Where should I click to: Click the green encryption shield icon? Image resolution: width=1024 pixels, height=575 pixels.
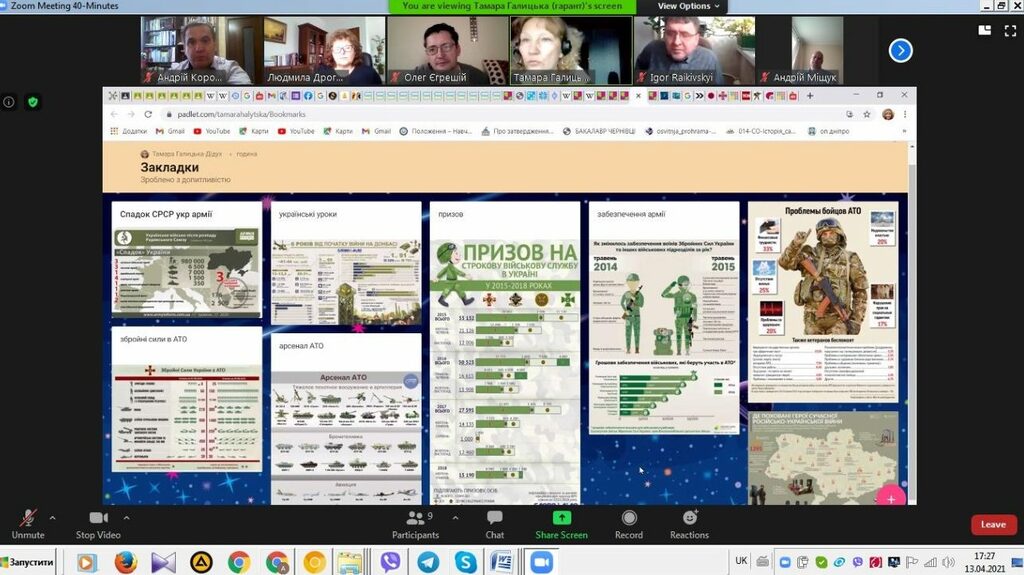pos(33,102)
